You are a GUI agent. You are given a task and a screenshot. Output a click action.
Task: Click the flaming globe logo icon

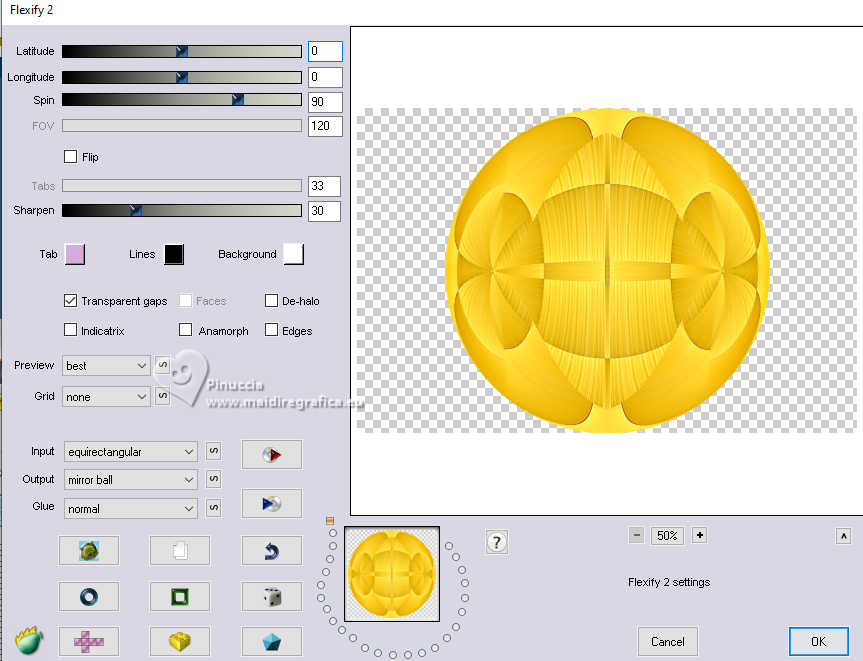(29, 640)
